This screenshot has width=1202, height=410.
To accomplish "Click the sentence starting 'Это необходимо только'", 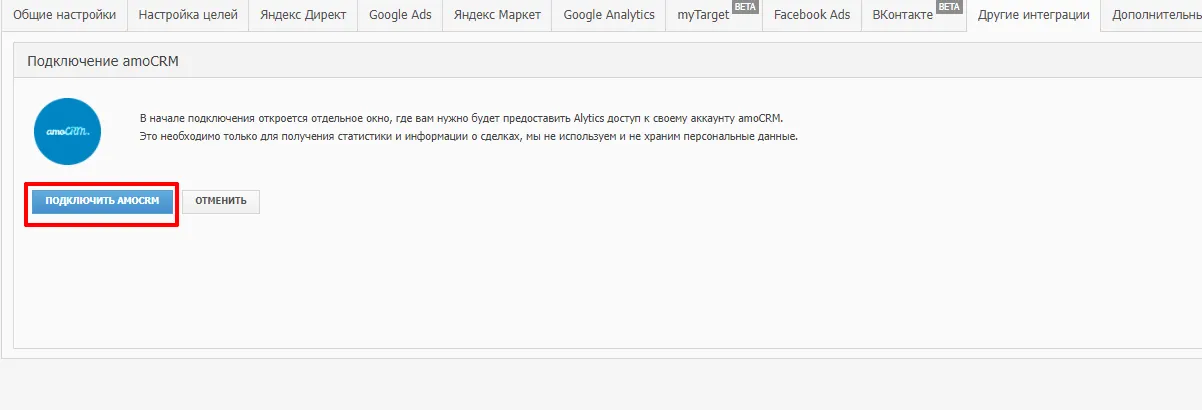I will click(469, 135).
